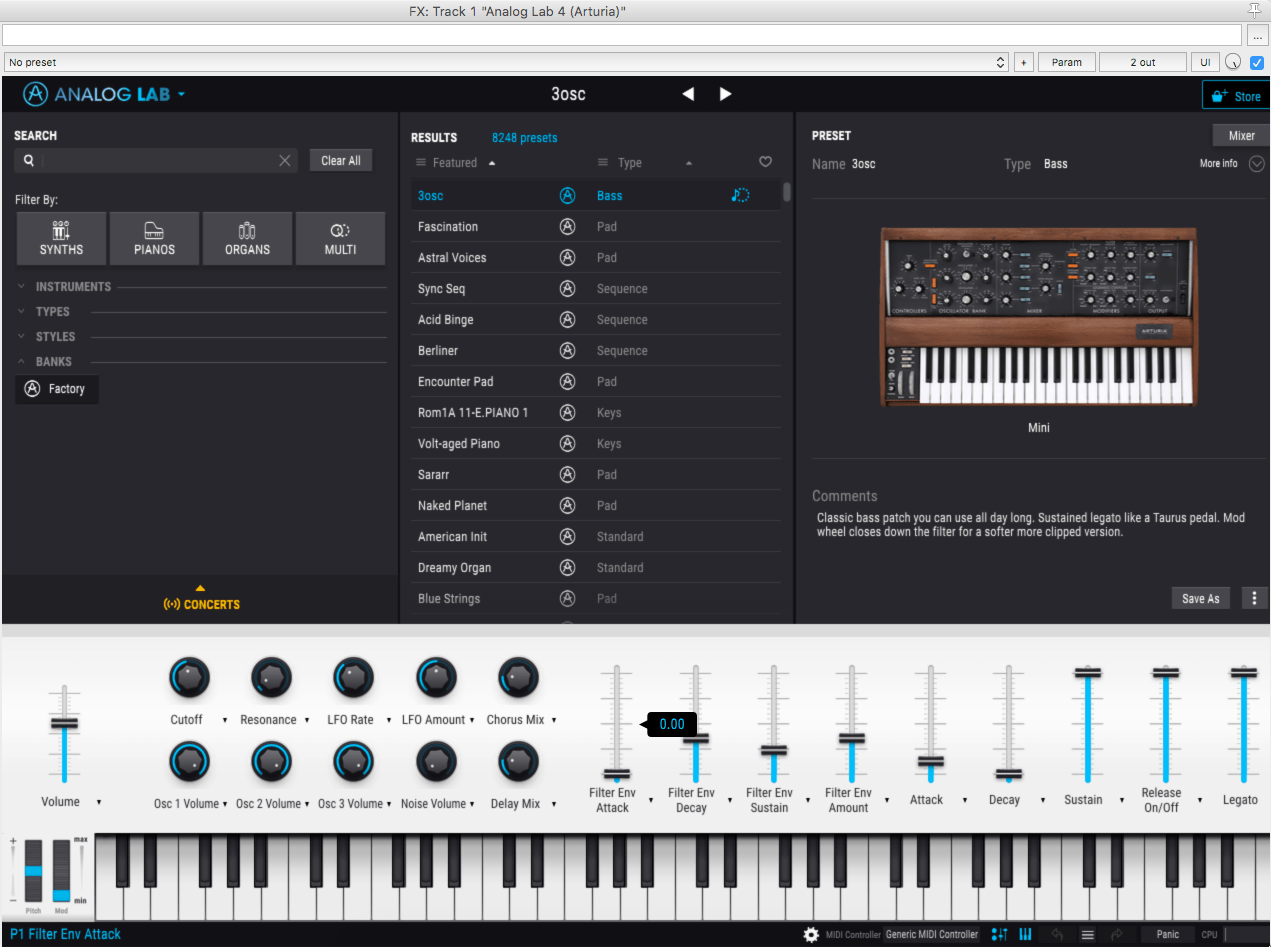
Task: Click Arturia logo on Berliner row
Action: point(568,351)
